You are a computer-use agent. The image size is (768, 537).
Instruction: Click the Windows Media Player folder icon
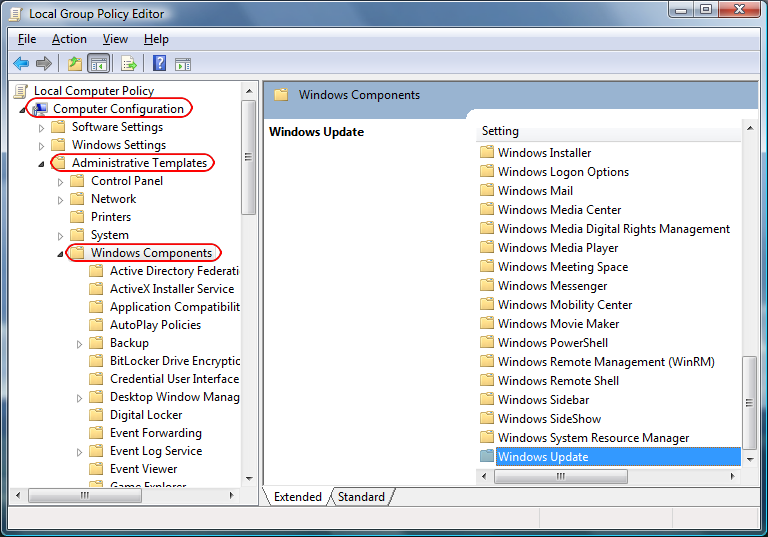[487, 247]
